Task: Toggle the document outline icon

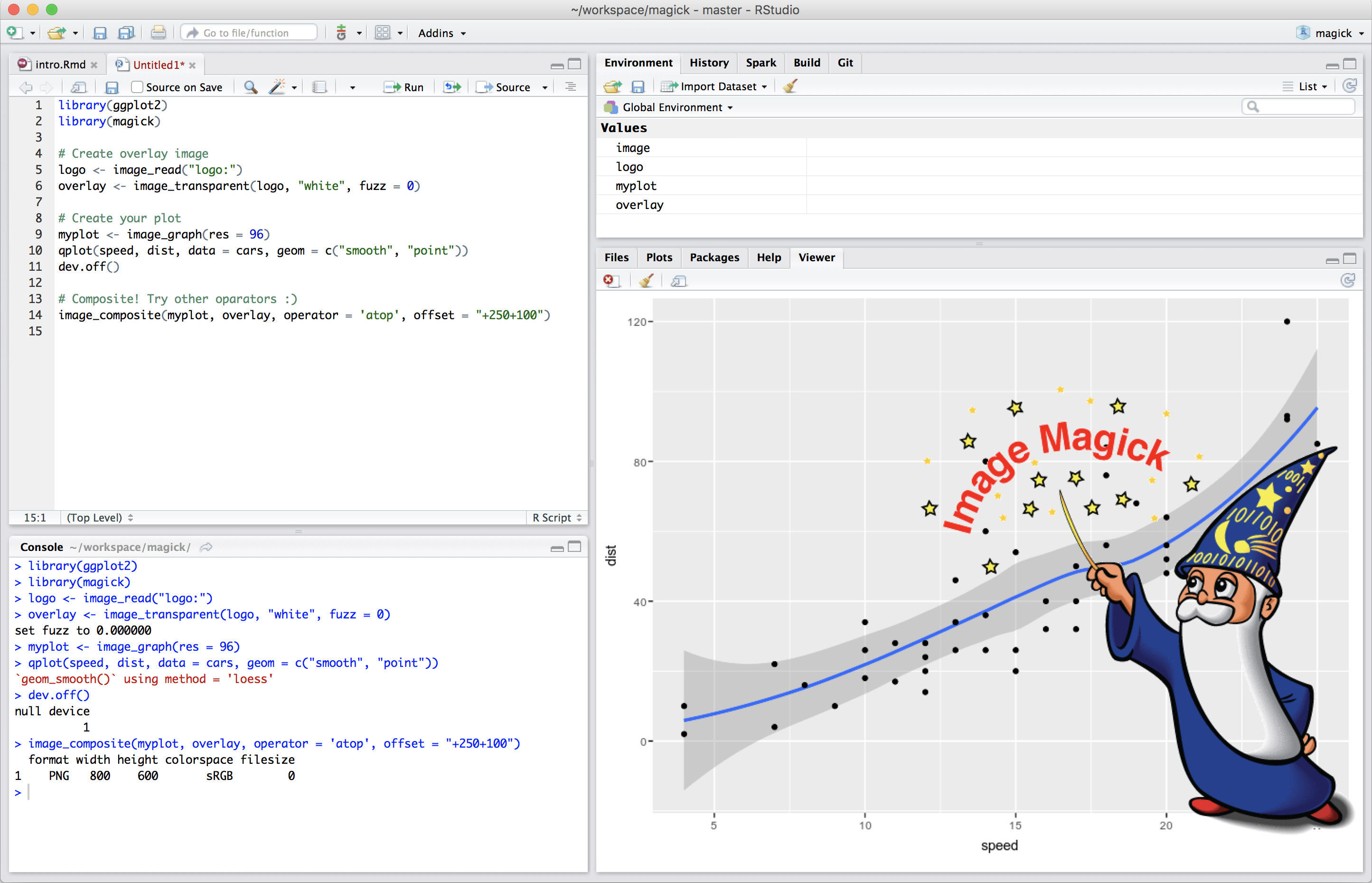Action: click(570, 86)
